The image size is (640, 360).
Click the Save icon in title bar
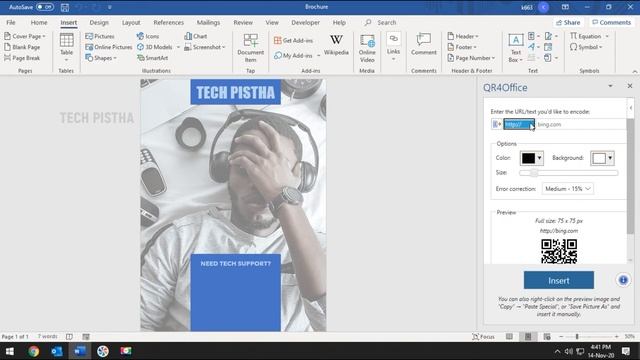[64, 7]
